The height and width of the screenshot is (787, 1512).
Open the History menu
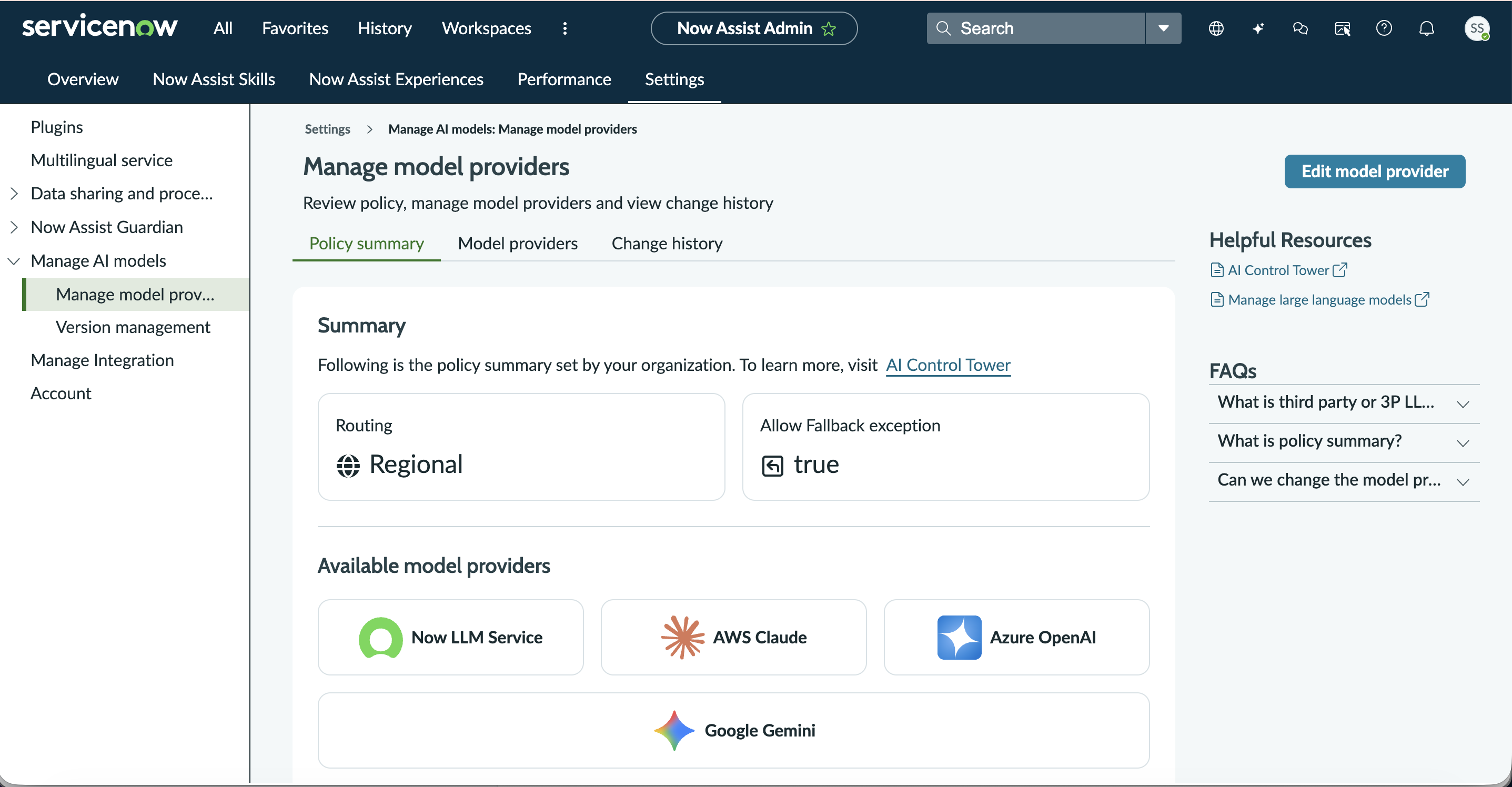tap(385, 28)
